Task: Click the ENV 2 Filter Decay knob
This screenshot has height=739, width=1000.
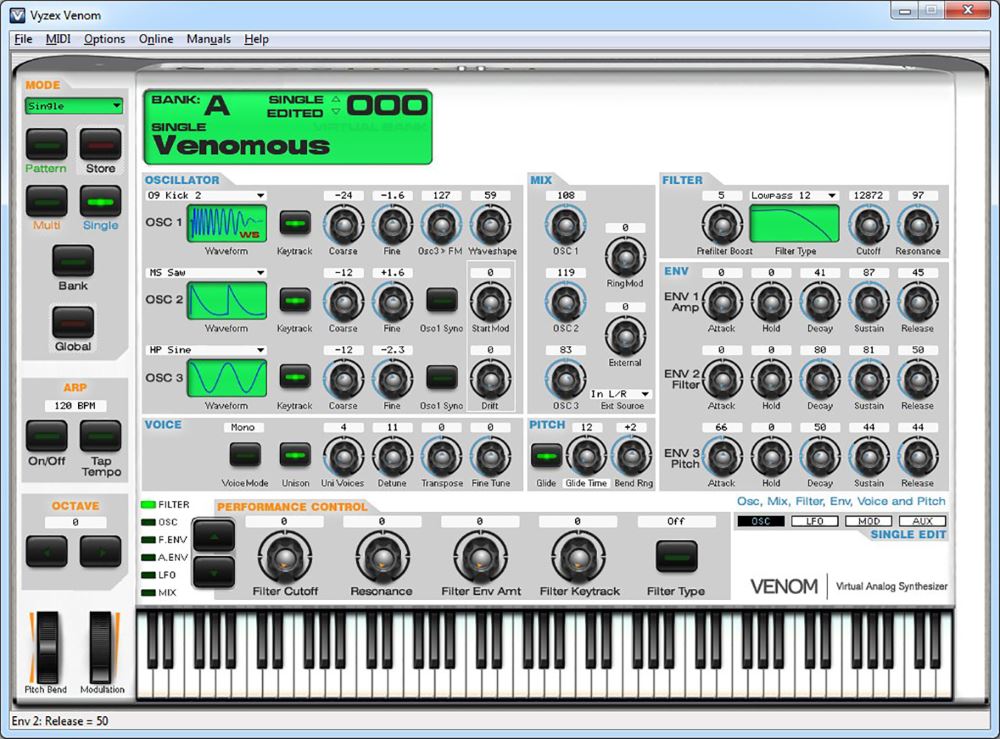Action: 820,379
